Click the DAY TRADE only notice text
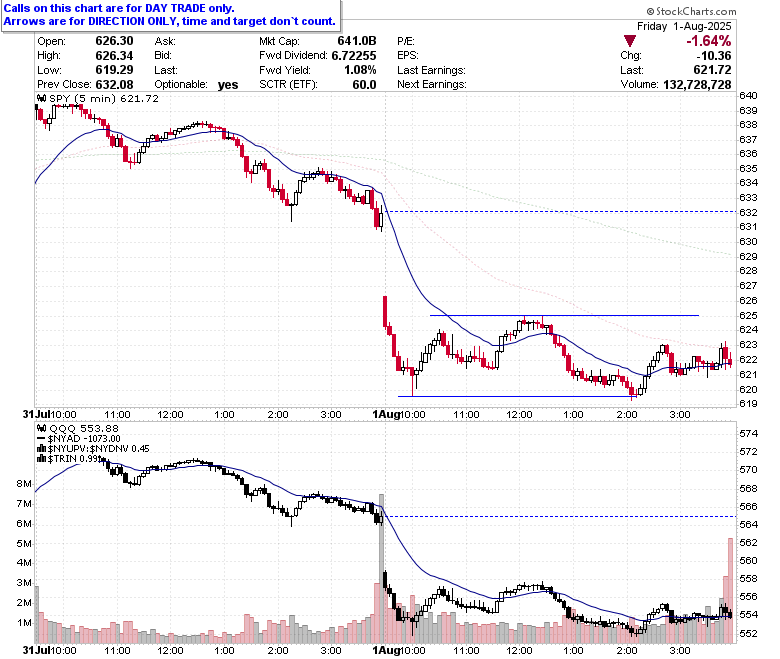 119,8
